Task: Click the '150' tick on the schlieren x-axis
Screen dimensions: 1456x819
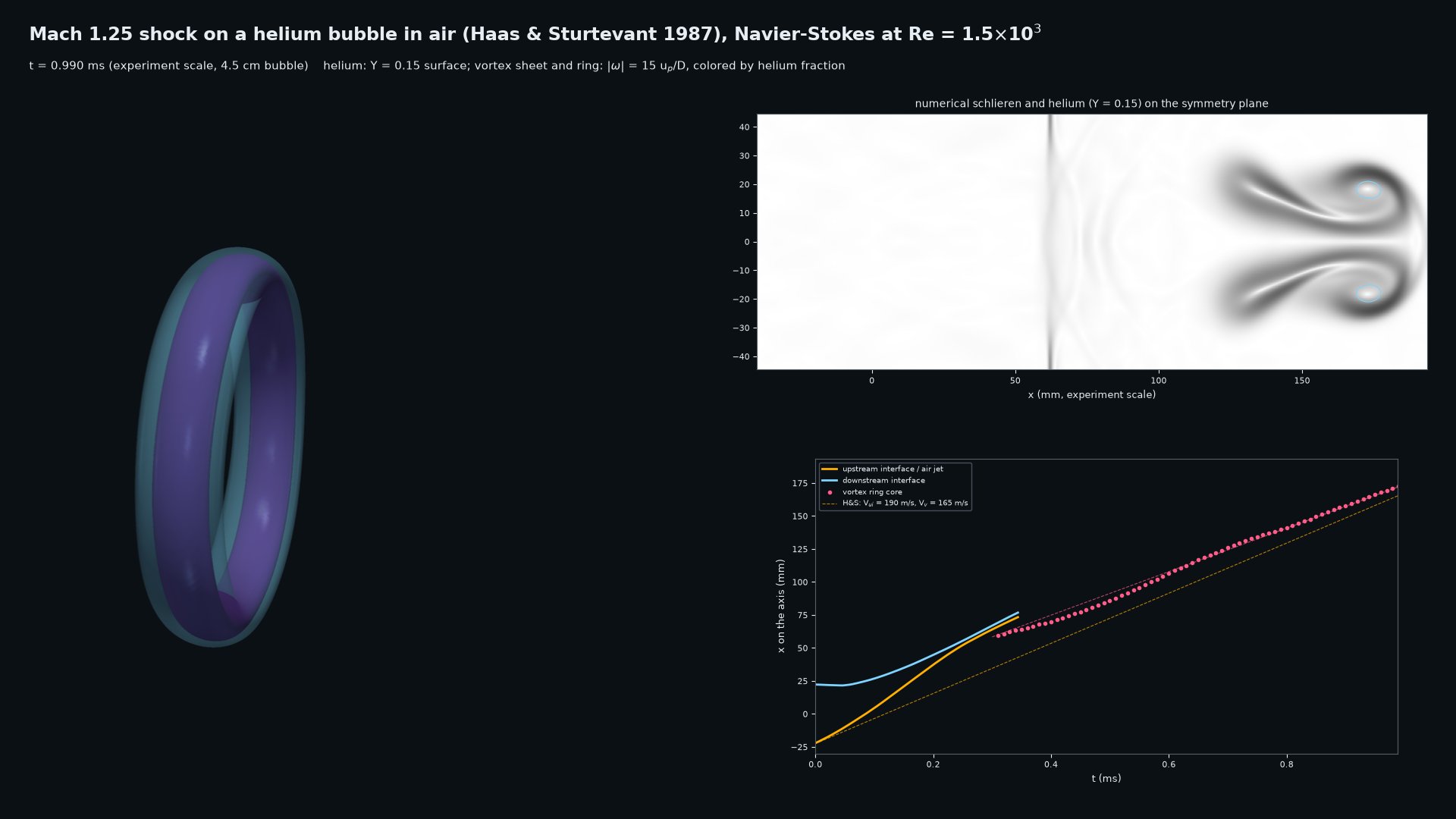Action: [x=1302, y=381]
